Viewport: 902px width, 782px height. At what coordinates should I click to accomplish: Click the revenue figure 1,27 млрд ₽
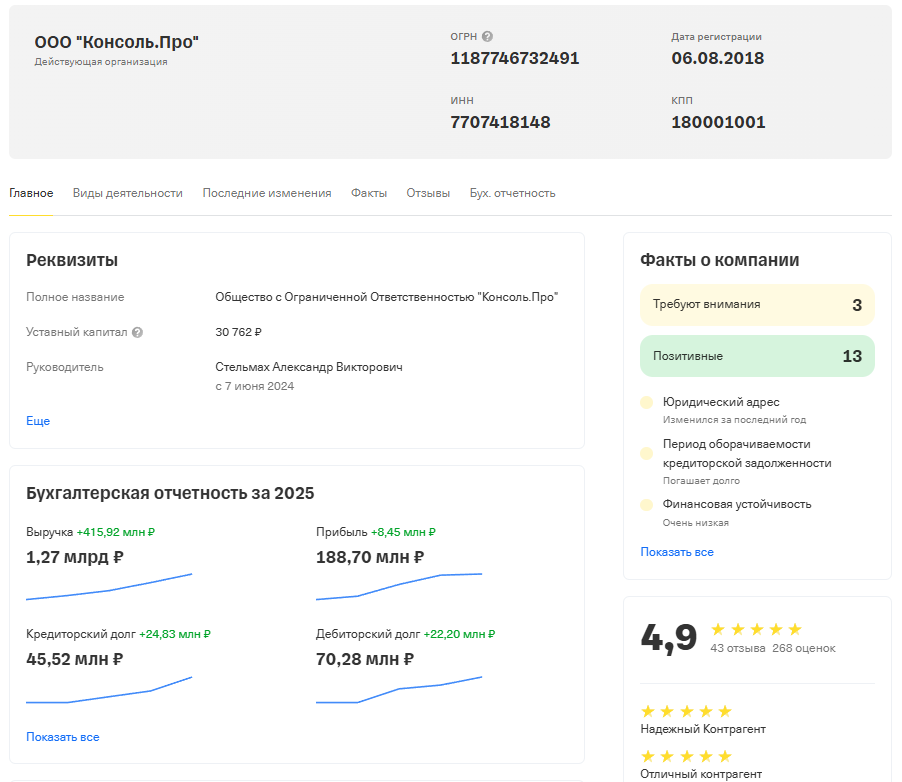tap(75, 557)
